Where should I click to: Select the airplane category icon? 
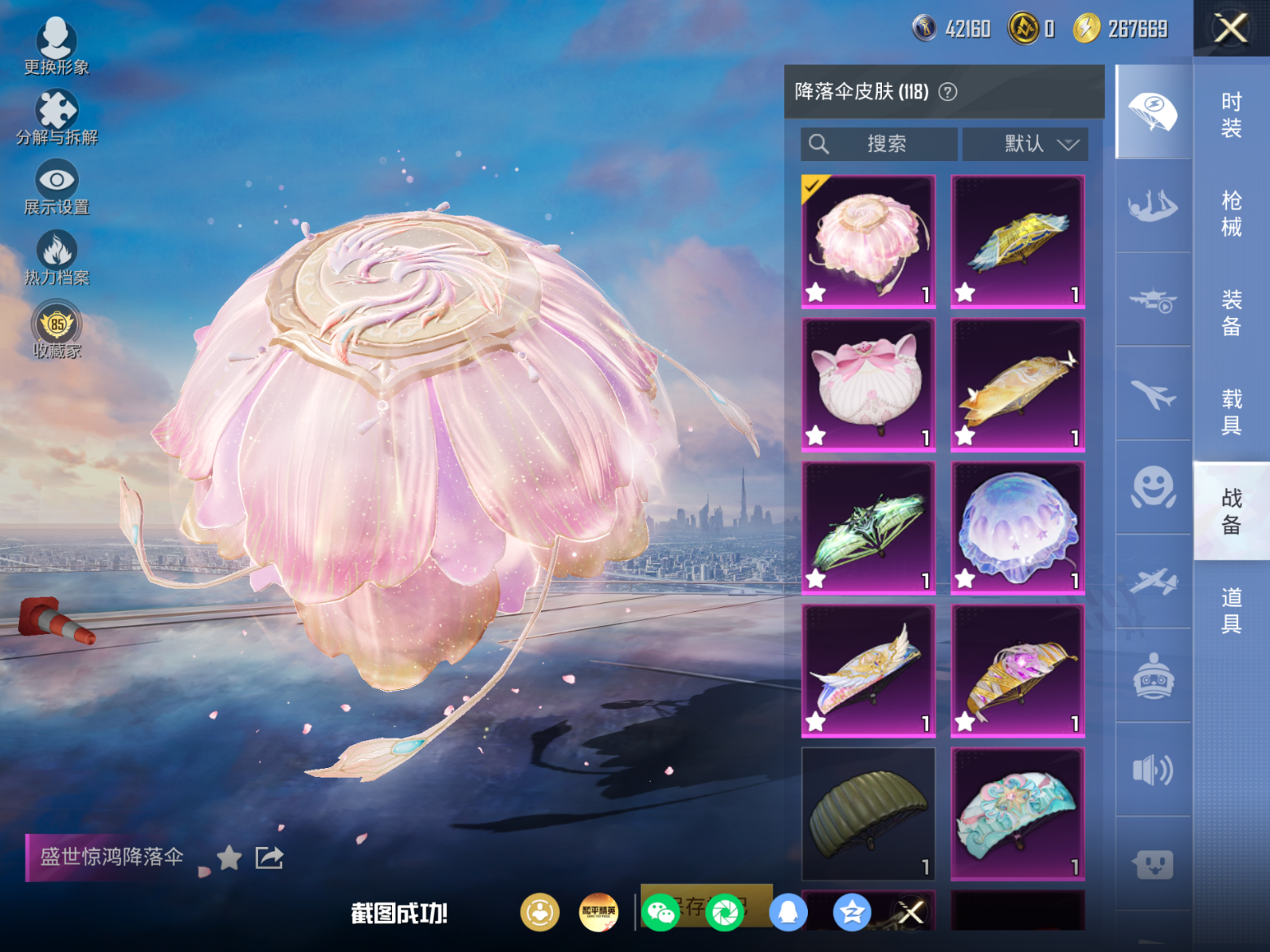click(x=1154, y=395)
